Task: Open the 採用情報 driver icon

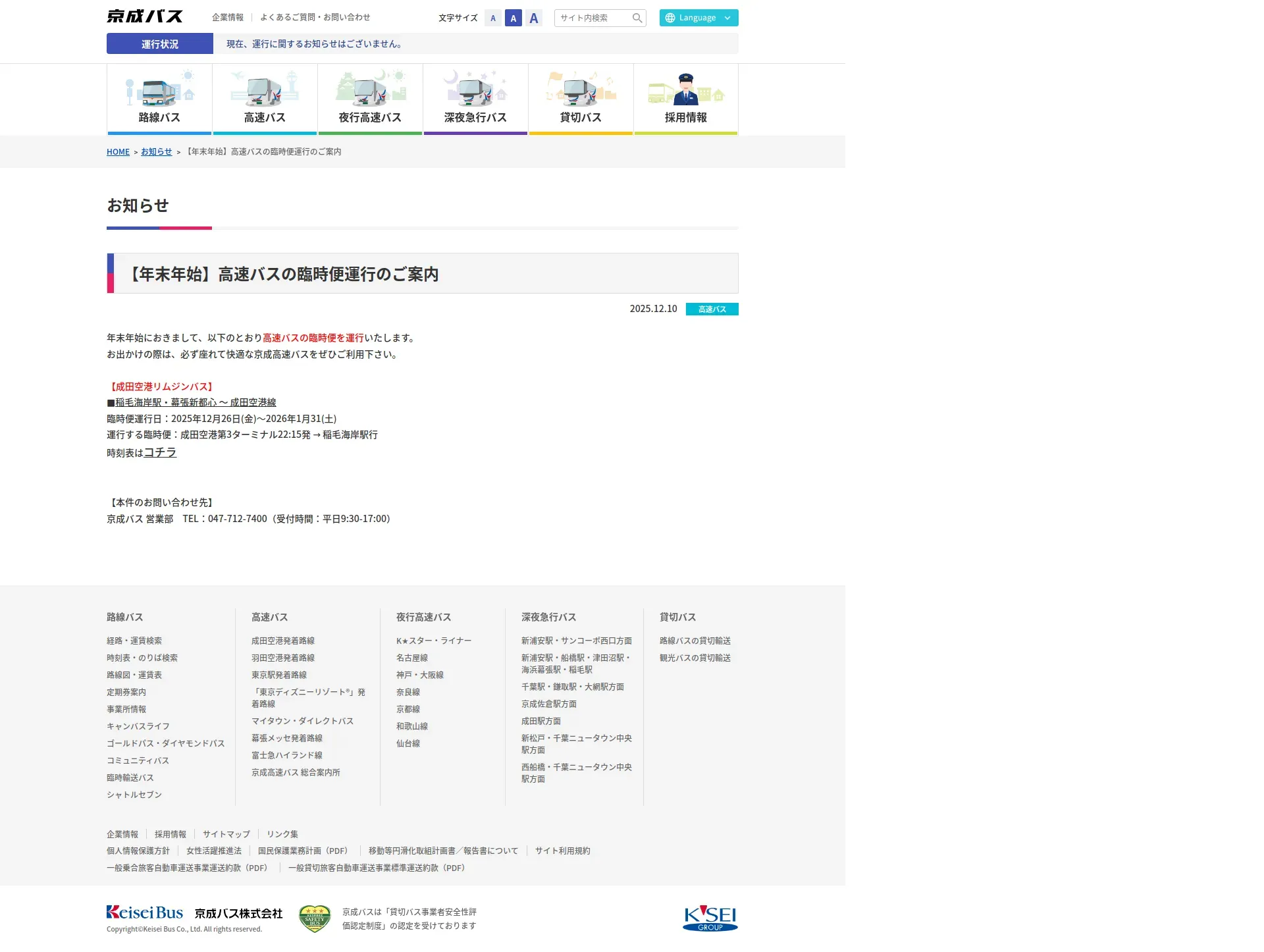Action: tap(686, 90)
